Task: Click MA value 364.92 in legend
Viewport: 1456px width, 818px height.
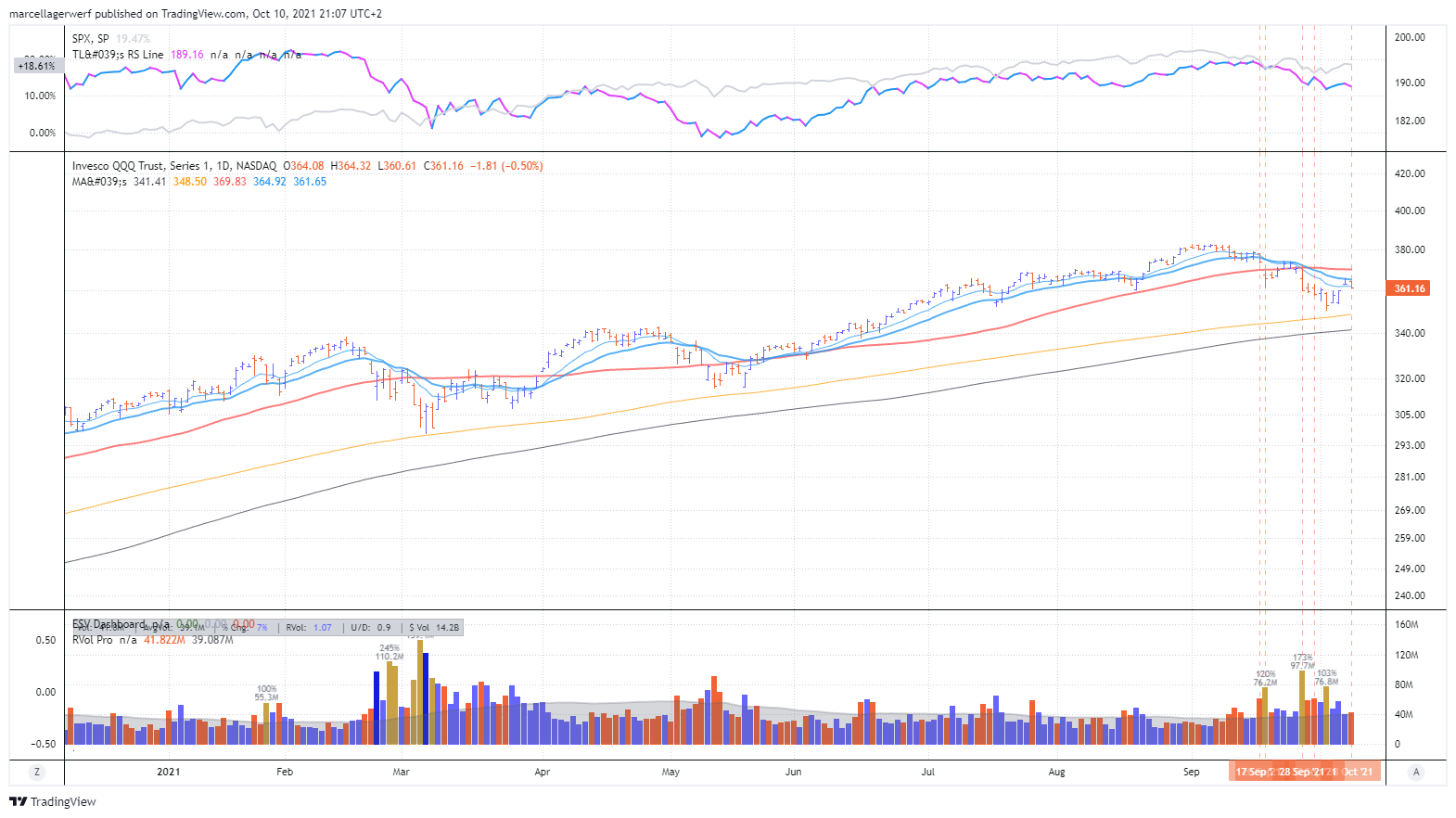Action: click(270, 182)
